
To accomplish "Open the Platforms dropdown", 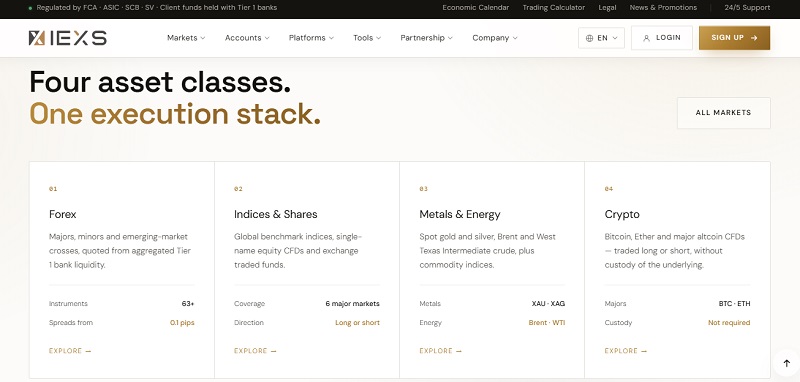I will pyautogui.click(x=311, y=38).
